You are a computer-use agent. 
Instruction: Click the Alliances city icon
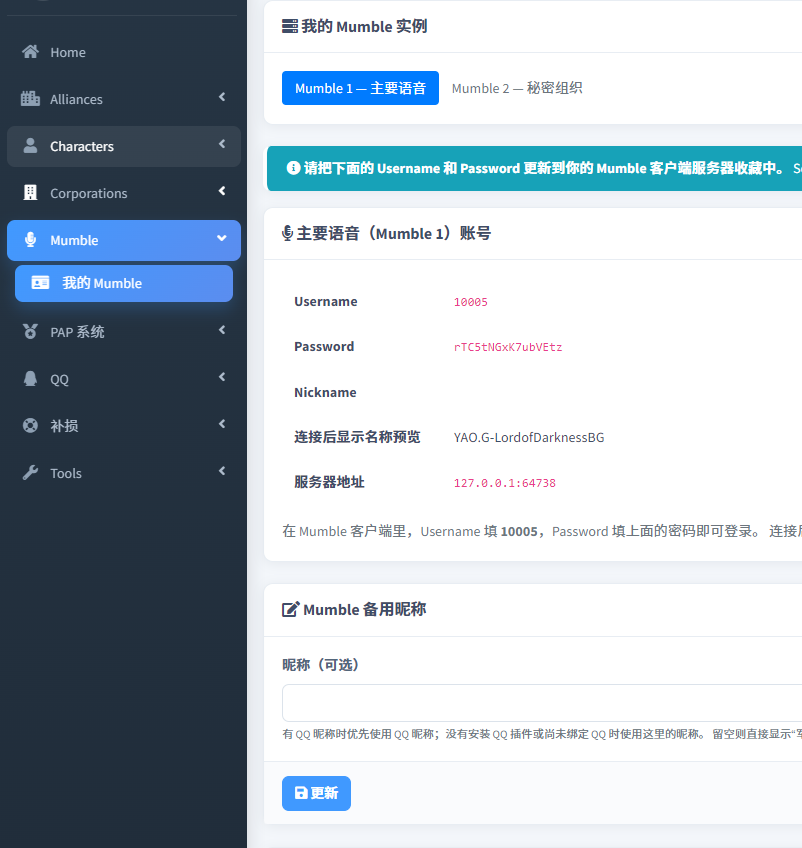point(30,99)
